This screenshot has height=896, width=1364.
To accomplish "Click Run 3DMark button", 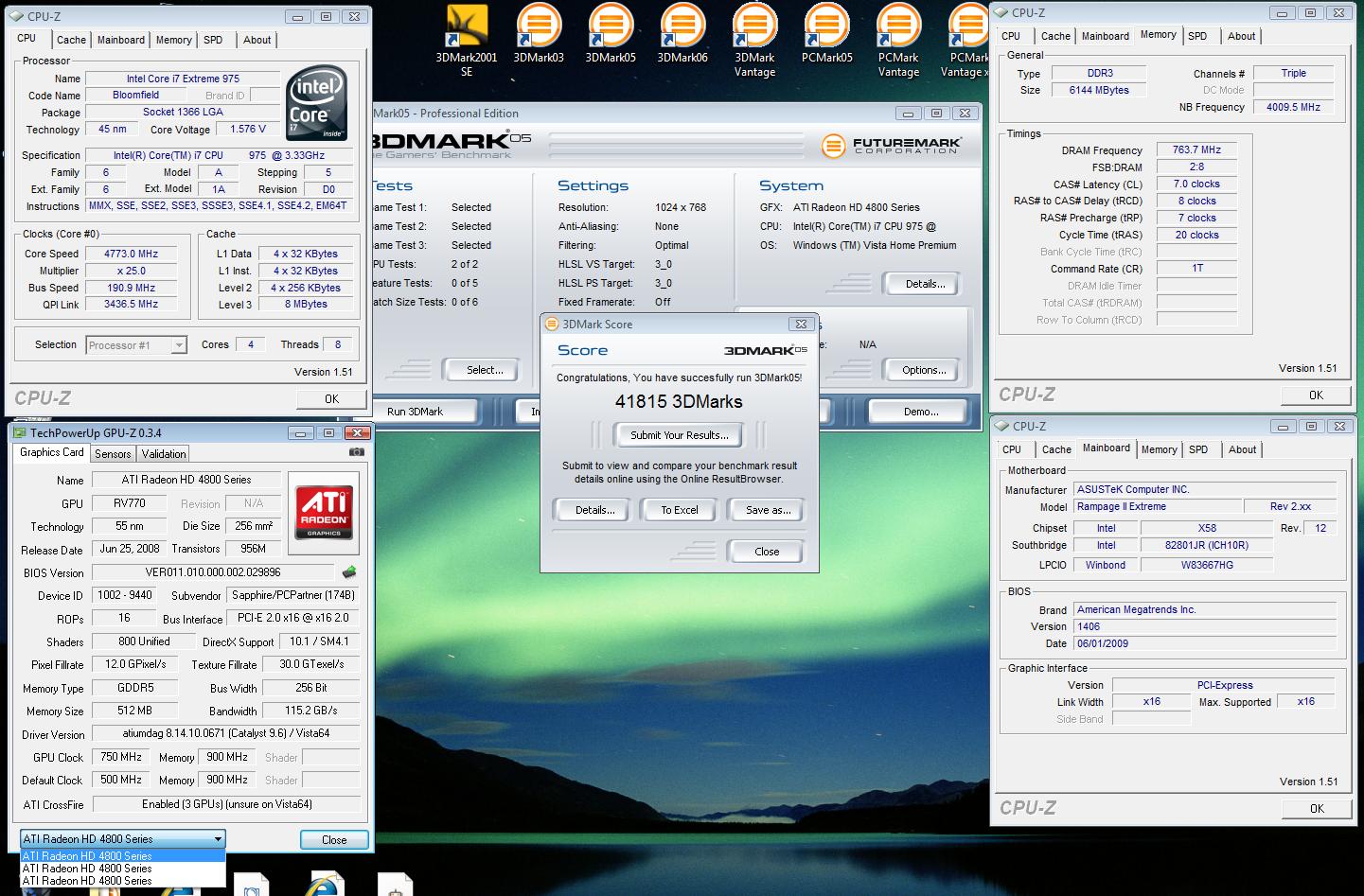I will pos(415,412).
